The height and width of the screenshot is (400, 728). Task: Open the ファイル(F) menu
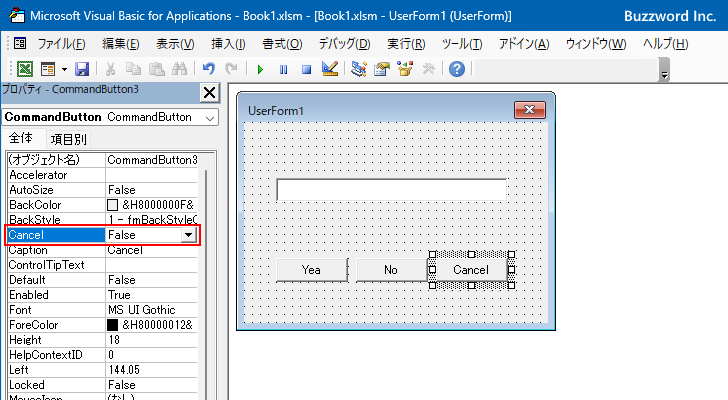click(x=61, y=44)
